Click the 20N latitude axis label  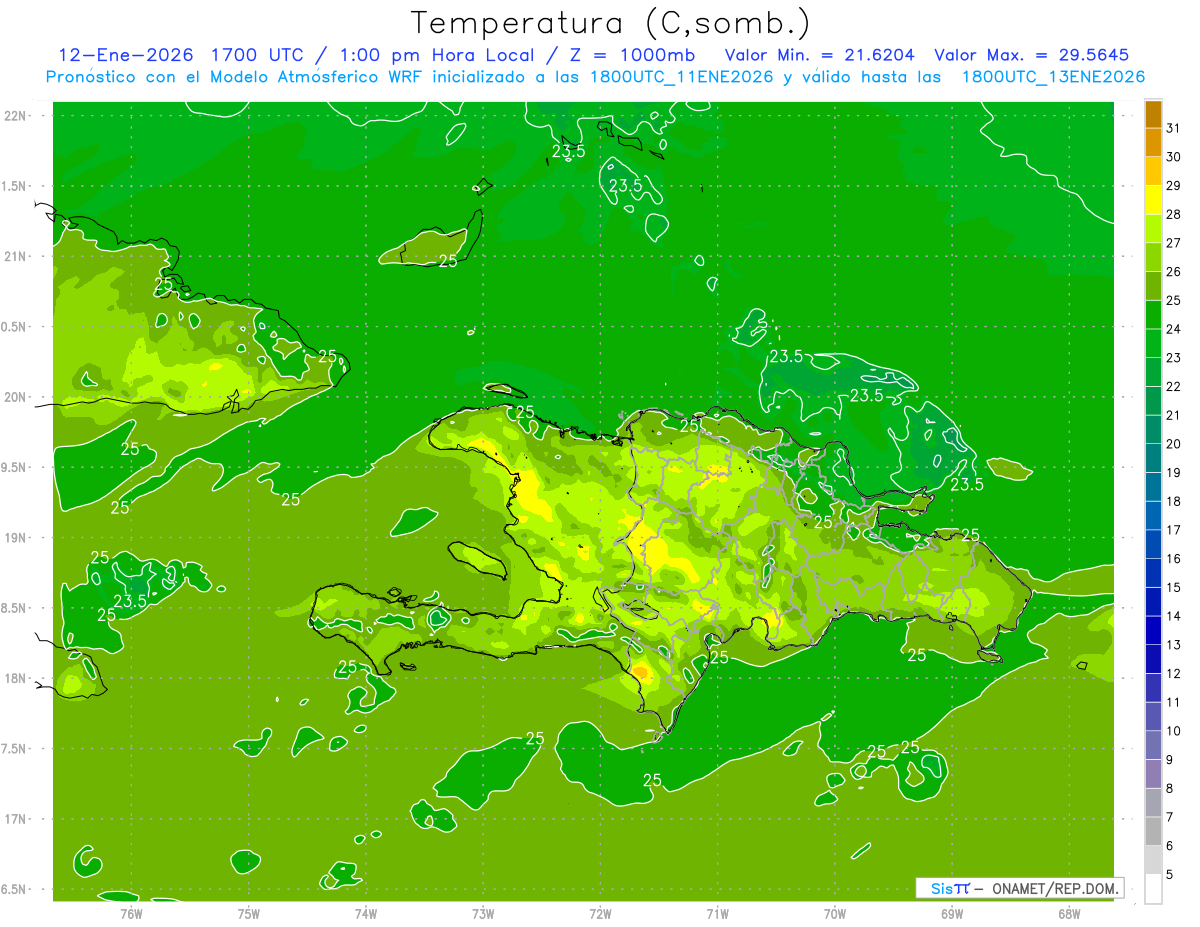[15, 397]
